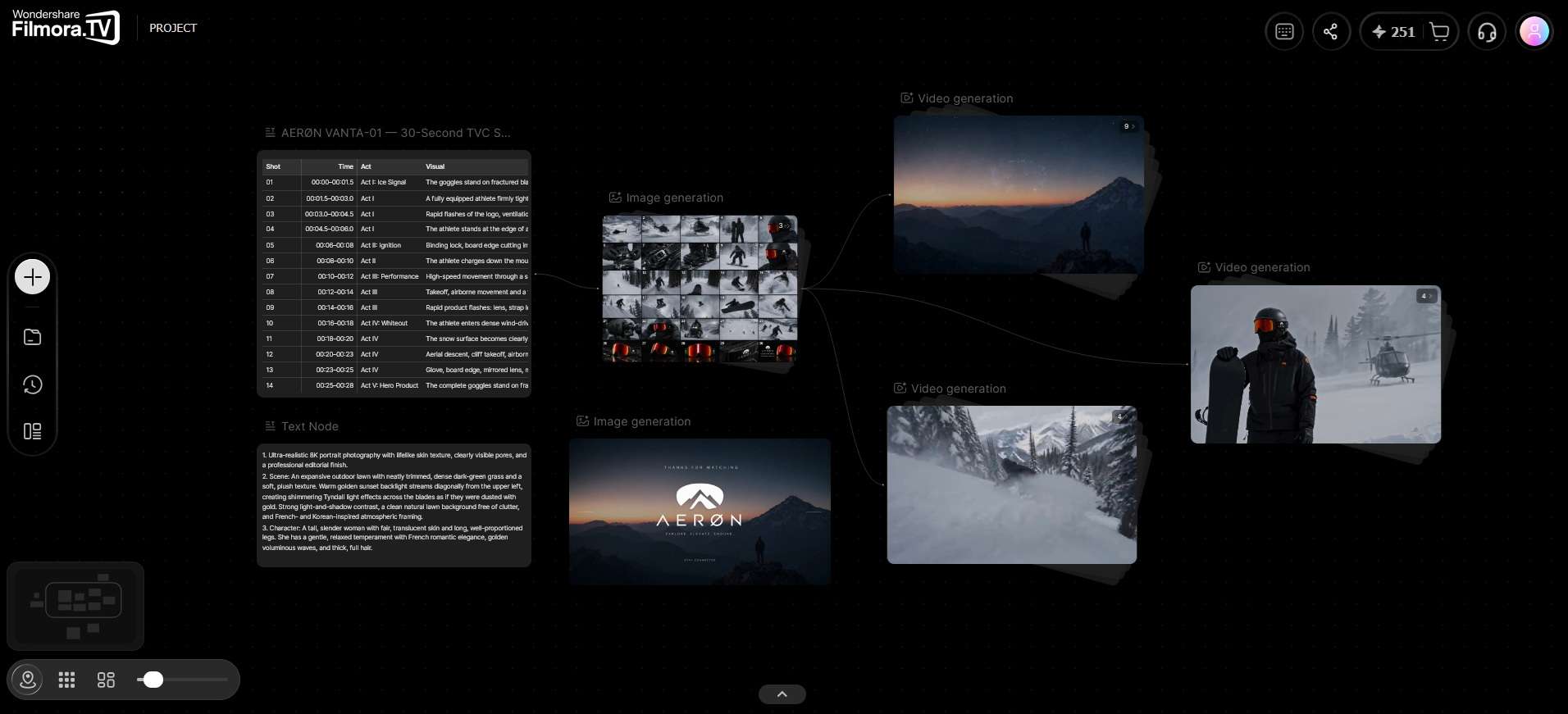Open the headset support icon
This screenshot has height=714, width=1568.
click(x=1487, y=32)
